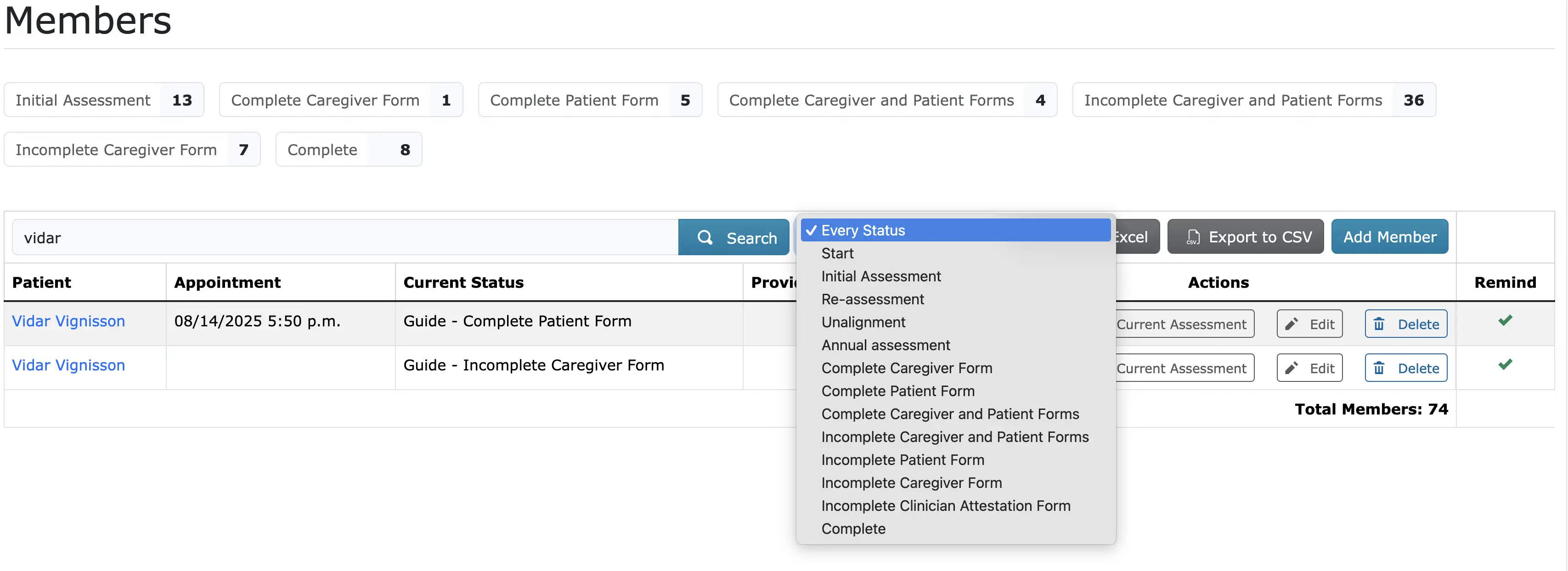Screen dimensions: 1568x571
Task: Click the search field containing vidar
Action: (345, 238)
